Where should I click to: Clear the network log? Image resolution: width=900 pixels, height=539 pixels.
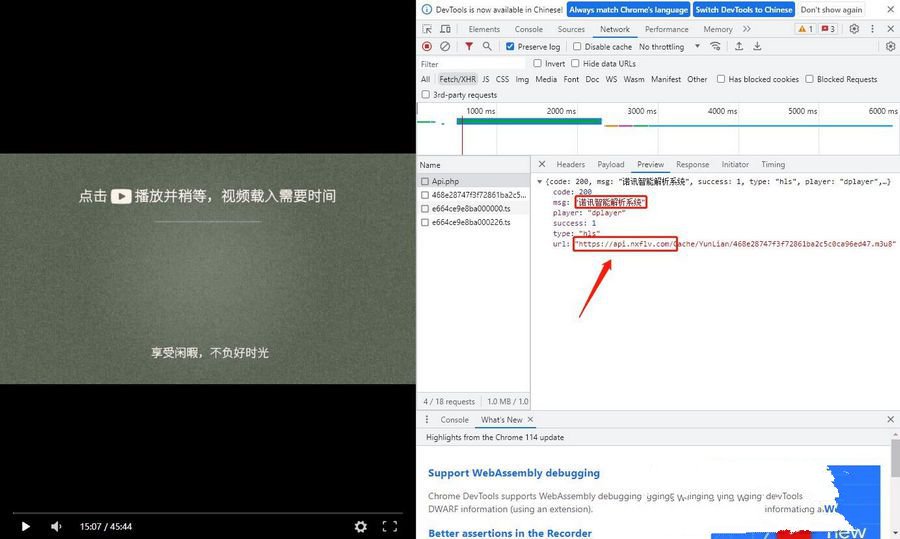point(445,46)
